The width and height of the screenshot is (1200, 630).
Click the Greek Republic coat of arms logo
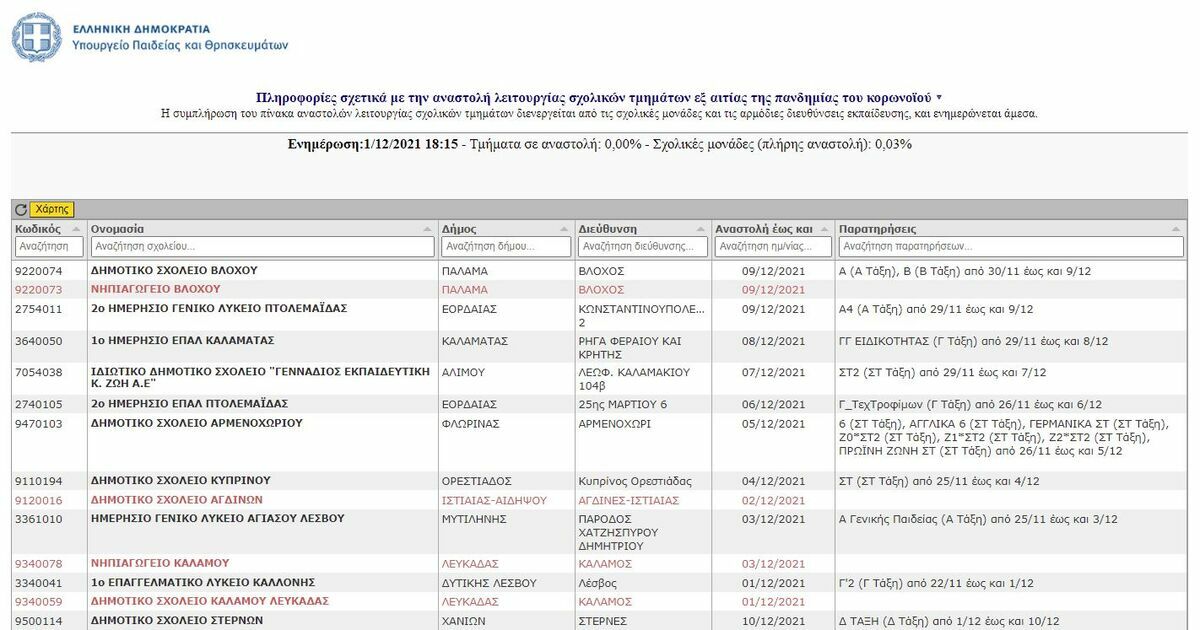pos(36,37)
